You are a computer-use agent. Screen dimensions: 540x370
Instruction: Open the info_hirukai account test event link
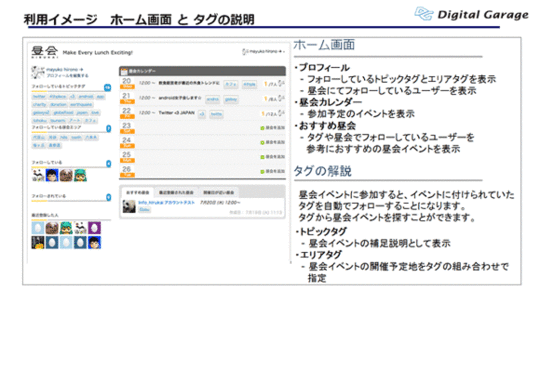click(166, 203)
